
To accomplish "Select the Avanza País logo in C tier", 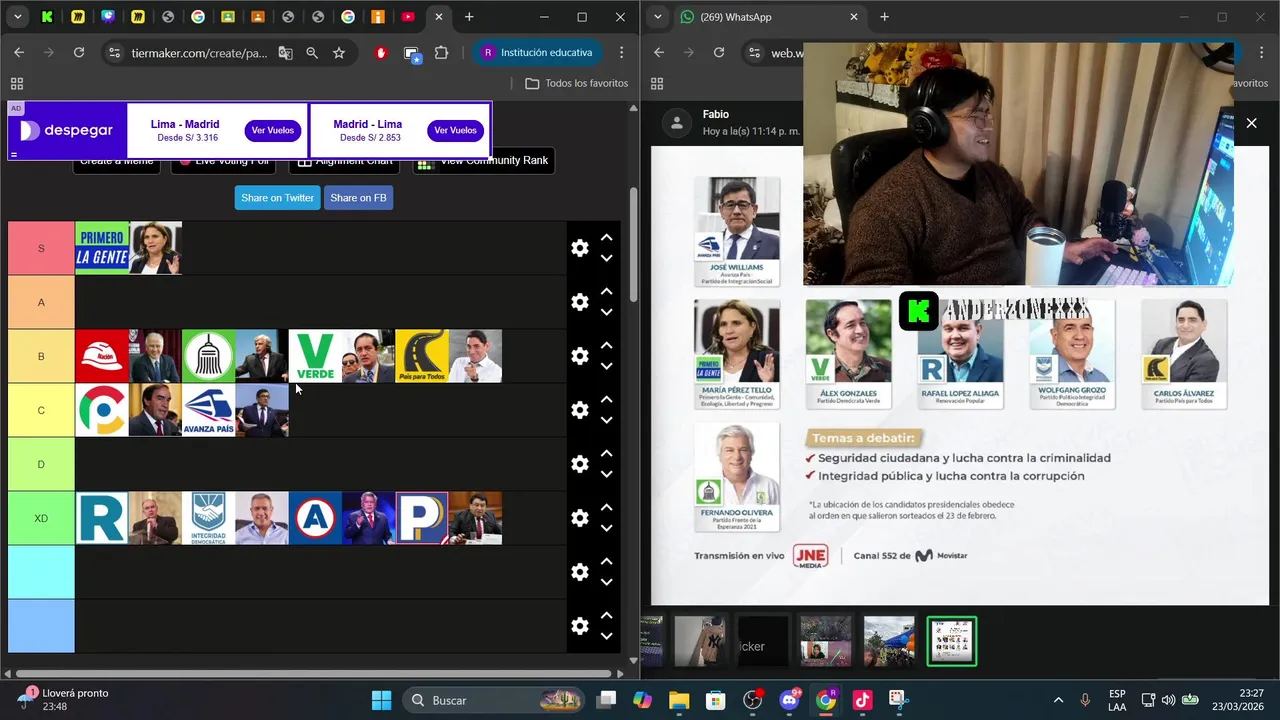I will click(208, 410).
